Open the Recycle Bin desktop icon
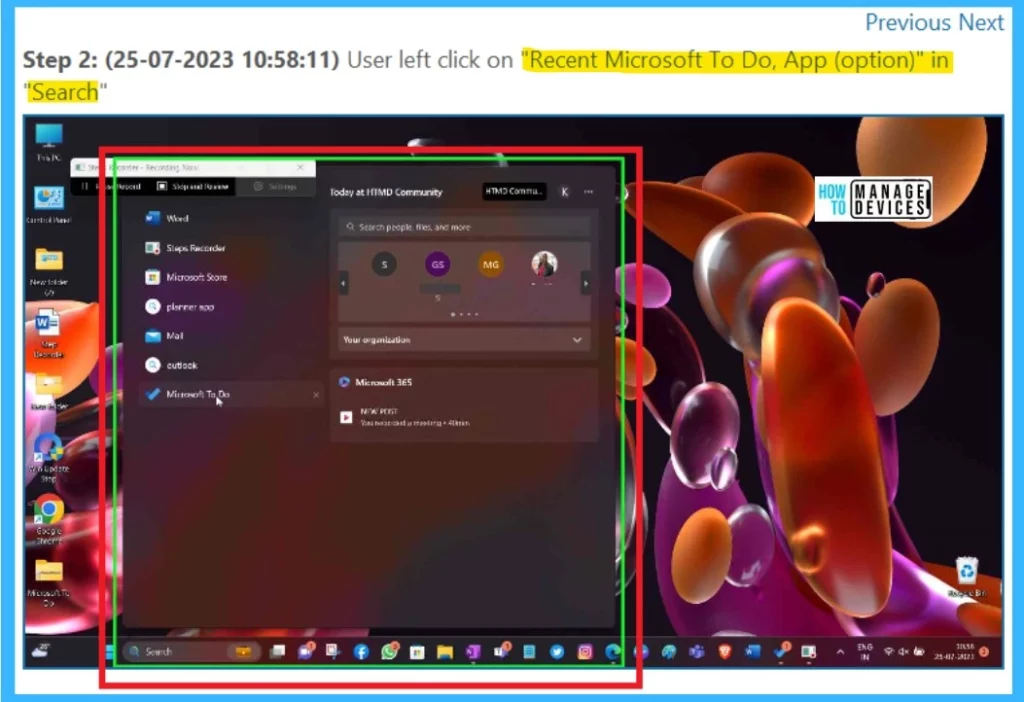Screen dimensions: 1024x702 [x=967, y=577]
